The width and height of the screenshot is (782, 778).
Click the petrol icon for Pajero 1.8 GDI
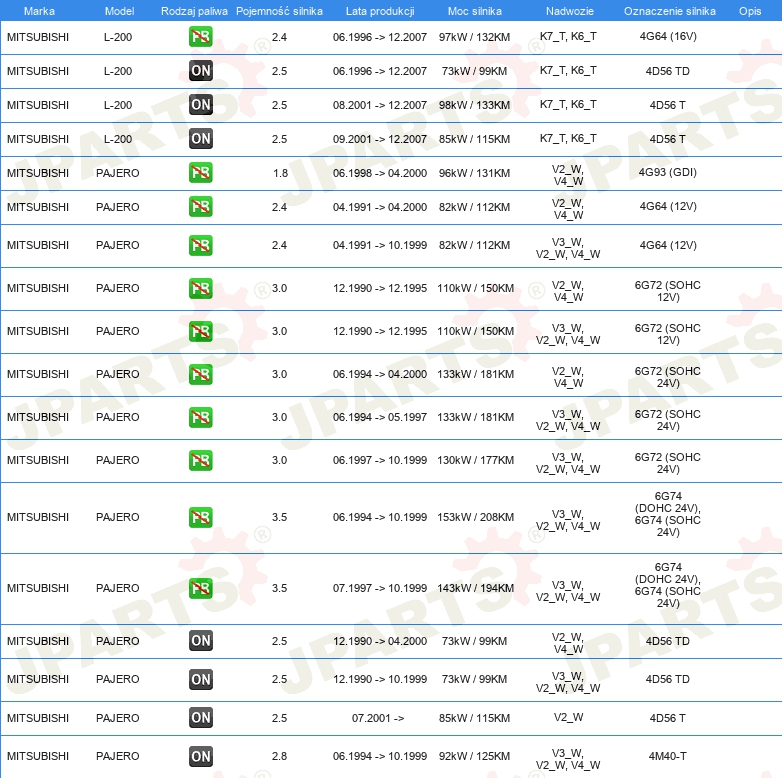point(201,173)
